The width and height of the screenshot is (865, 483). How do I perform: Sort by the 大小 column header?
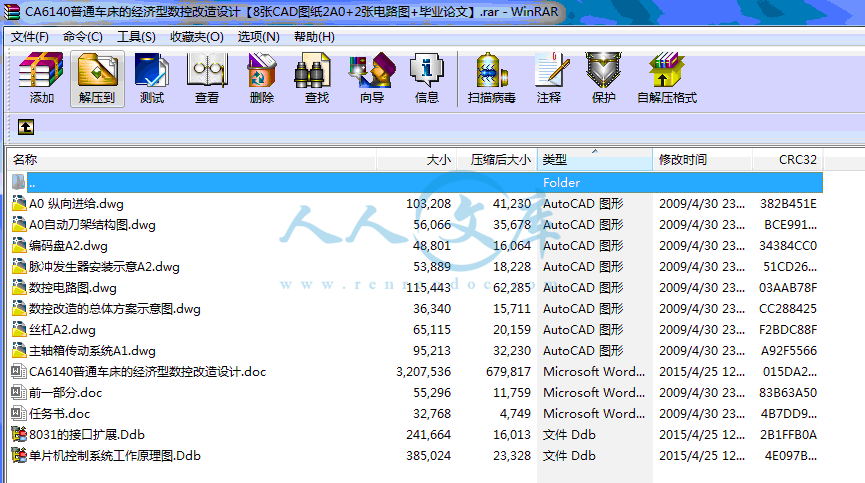pos(417,160)
